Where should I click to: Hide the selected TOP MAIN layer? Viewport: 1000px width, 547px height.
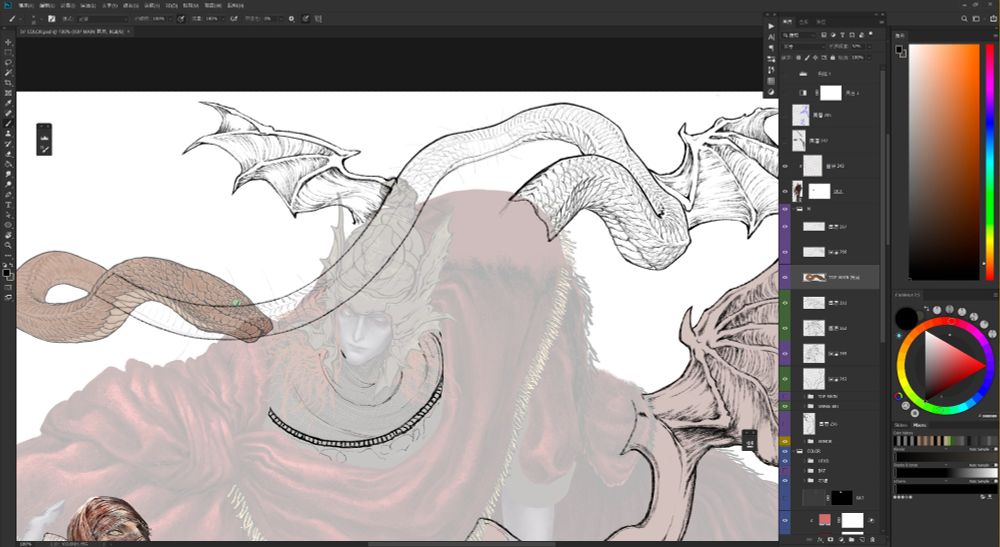pos(785,277)
